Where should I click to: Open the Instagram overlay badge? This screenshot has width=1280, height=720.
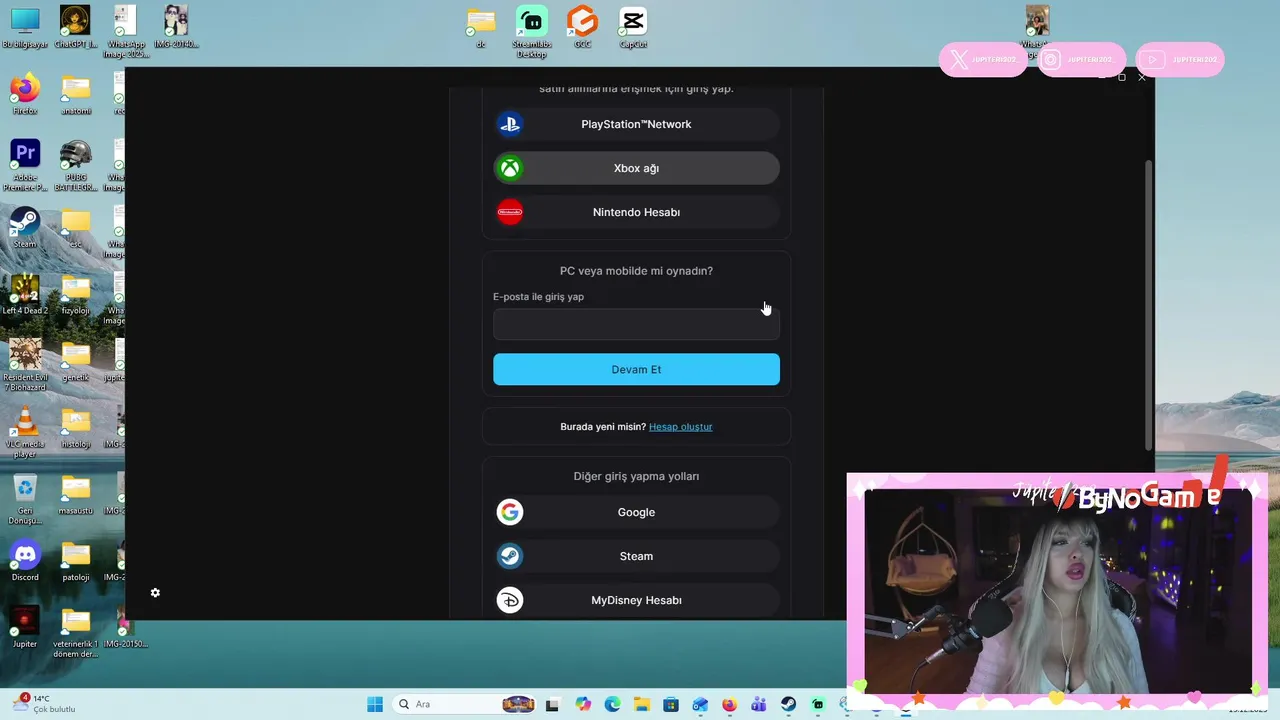coord(1081,60)
